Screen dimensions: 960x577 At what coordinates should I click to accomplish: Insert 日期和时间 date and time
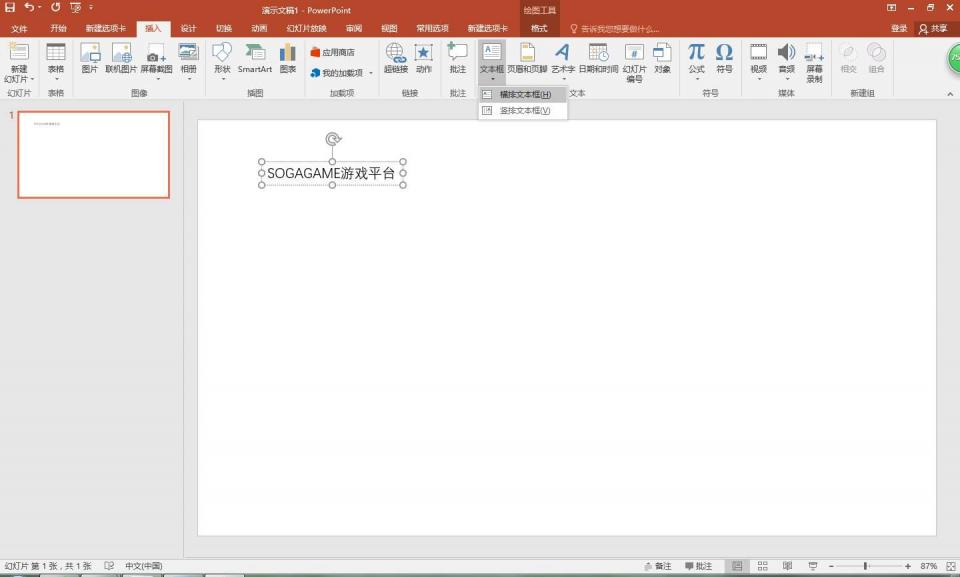coord(598,58)
